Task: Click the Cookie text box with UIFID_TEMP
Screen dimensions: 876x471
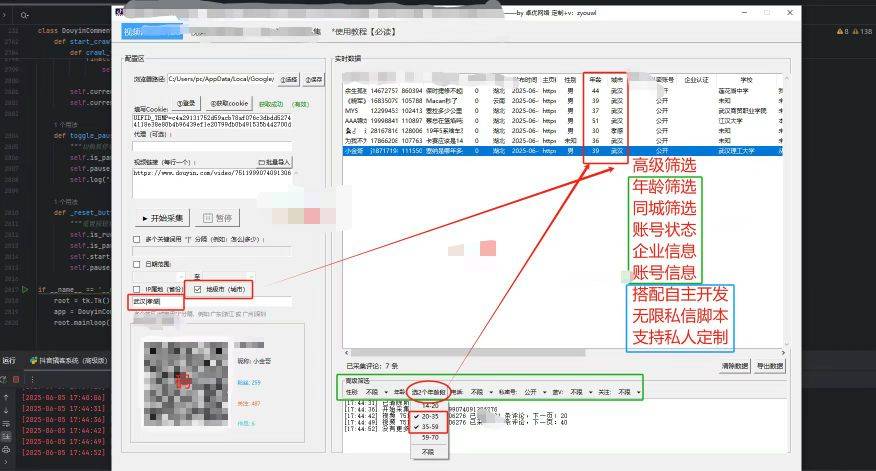Action: (212, 121)
